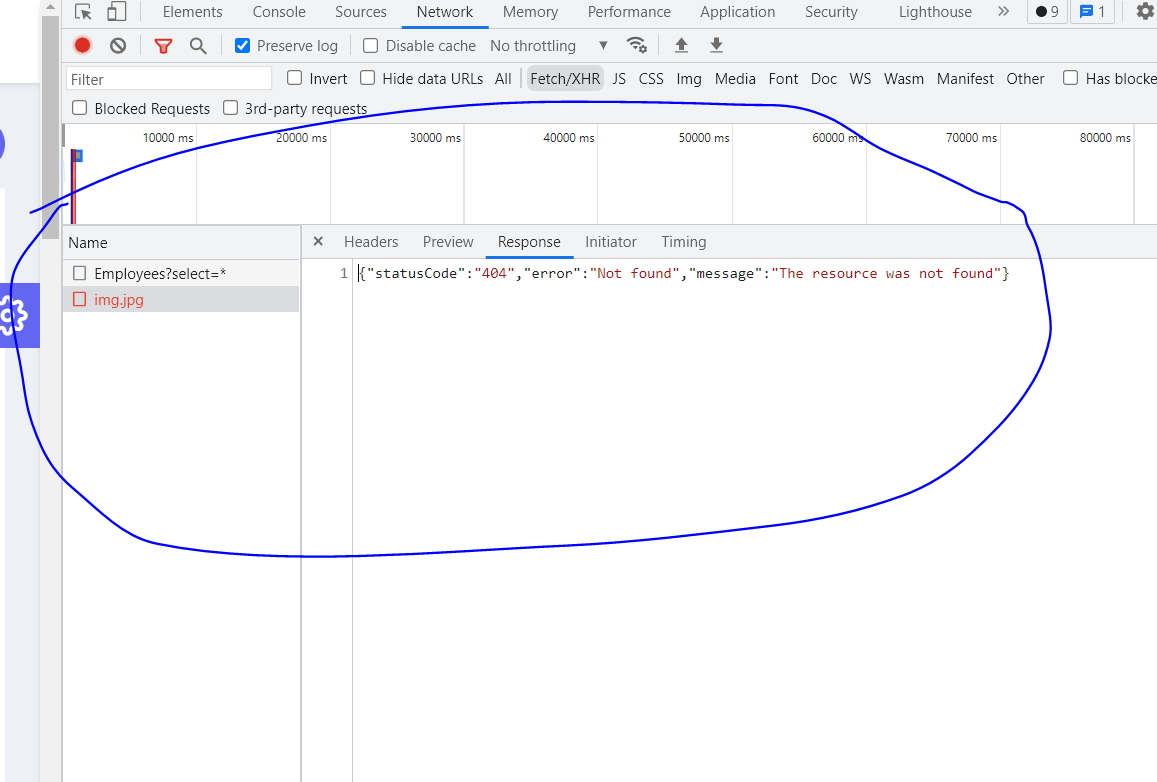
Task: Open Console via the 9 errors badge
Action: [1046, 11]
